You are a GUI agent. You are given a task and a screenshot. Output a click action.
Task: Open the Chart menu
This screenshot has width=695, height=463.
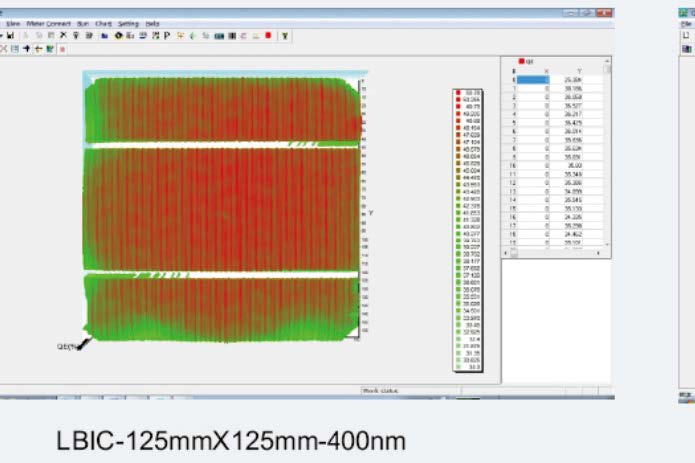tap(103, 22)
